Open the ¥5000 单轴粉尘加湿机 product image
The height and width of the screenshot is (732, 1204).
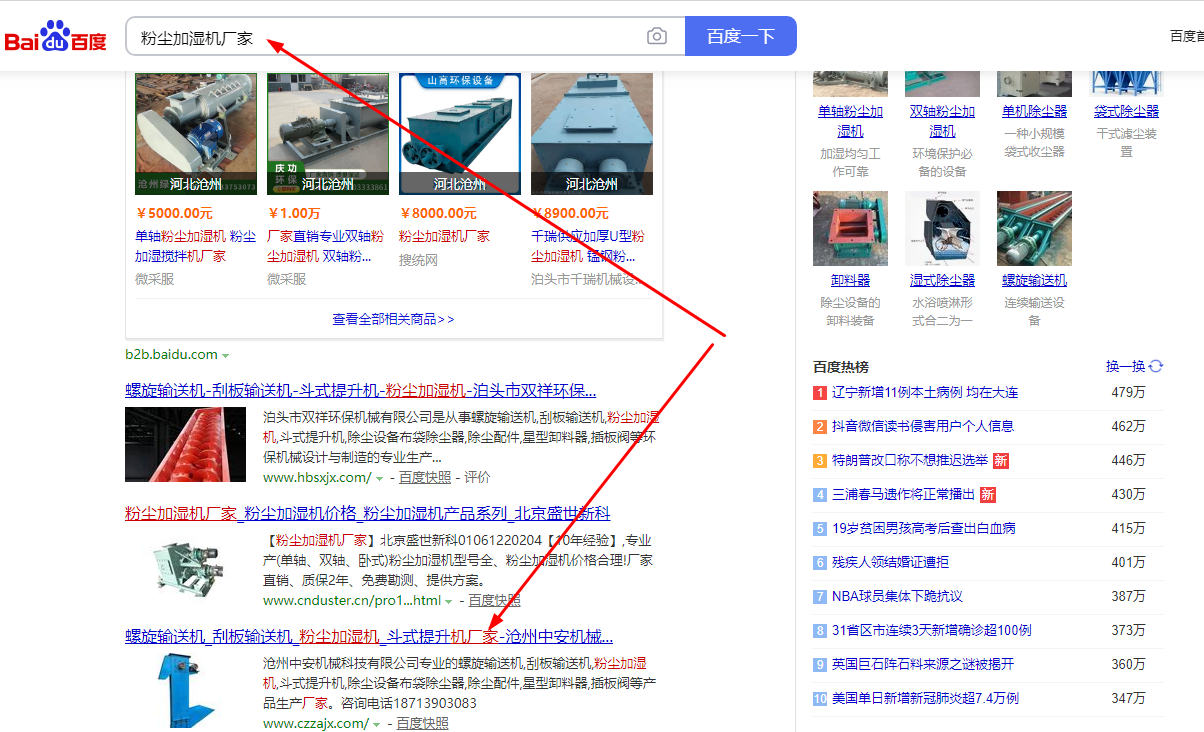pyautogui.click(x=196, y=133)
